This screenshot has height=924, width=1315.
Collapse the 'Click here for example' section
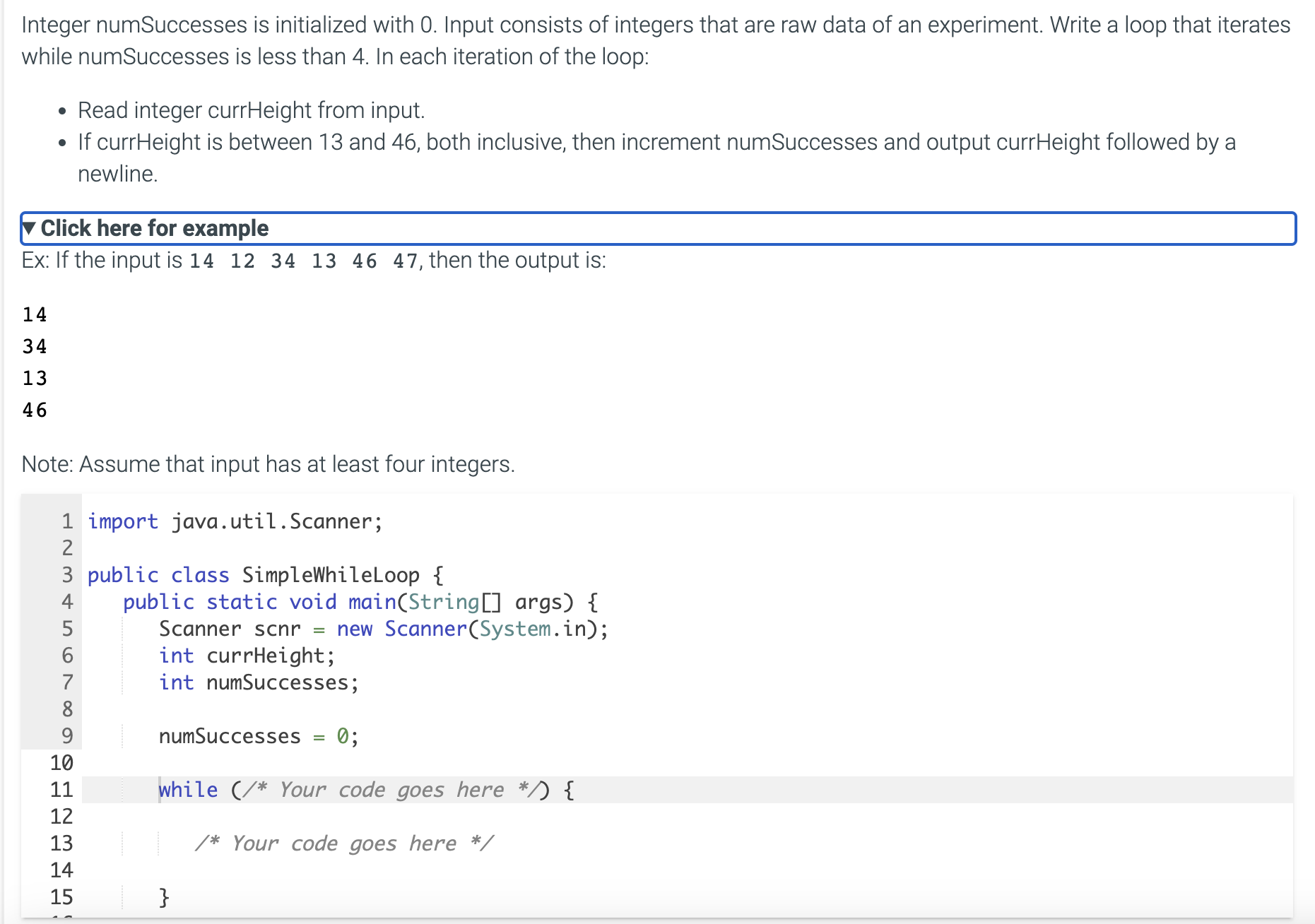click(154, 227)
